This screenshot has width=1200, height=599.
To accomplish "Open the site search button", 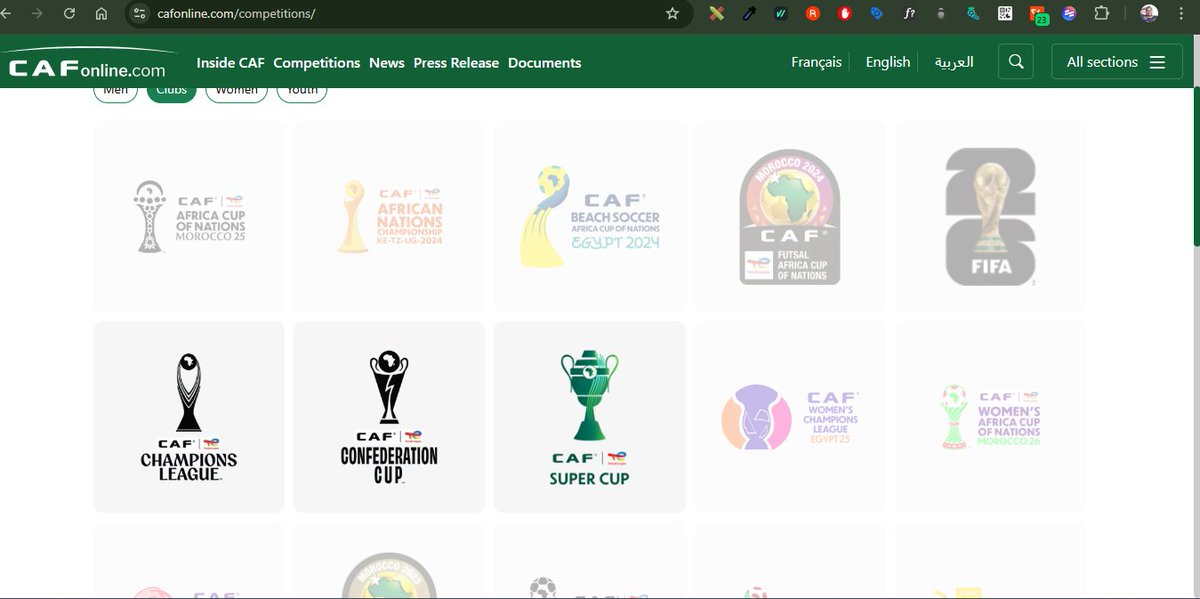I will [x=1016, y=62].
